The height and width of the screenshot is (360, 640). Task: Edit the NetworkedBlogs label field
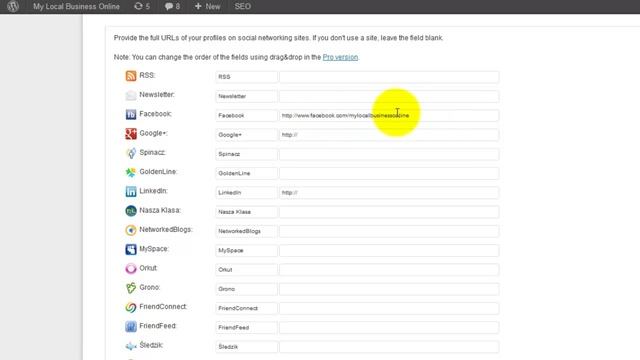[246, 231]
